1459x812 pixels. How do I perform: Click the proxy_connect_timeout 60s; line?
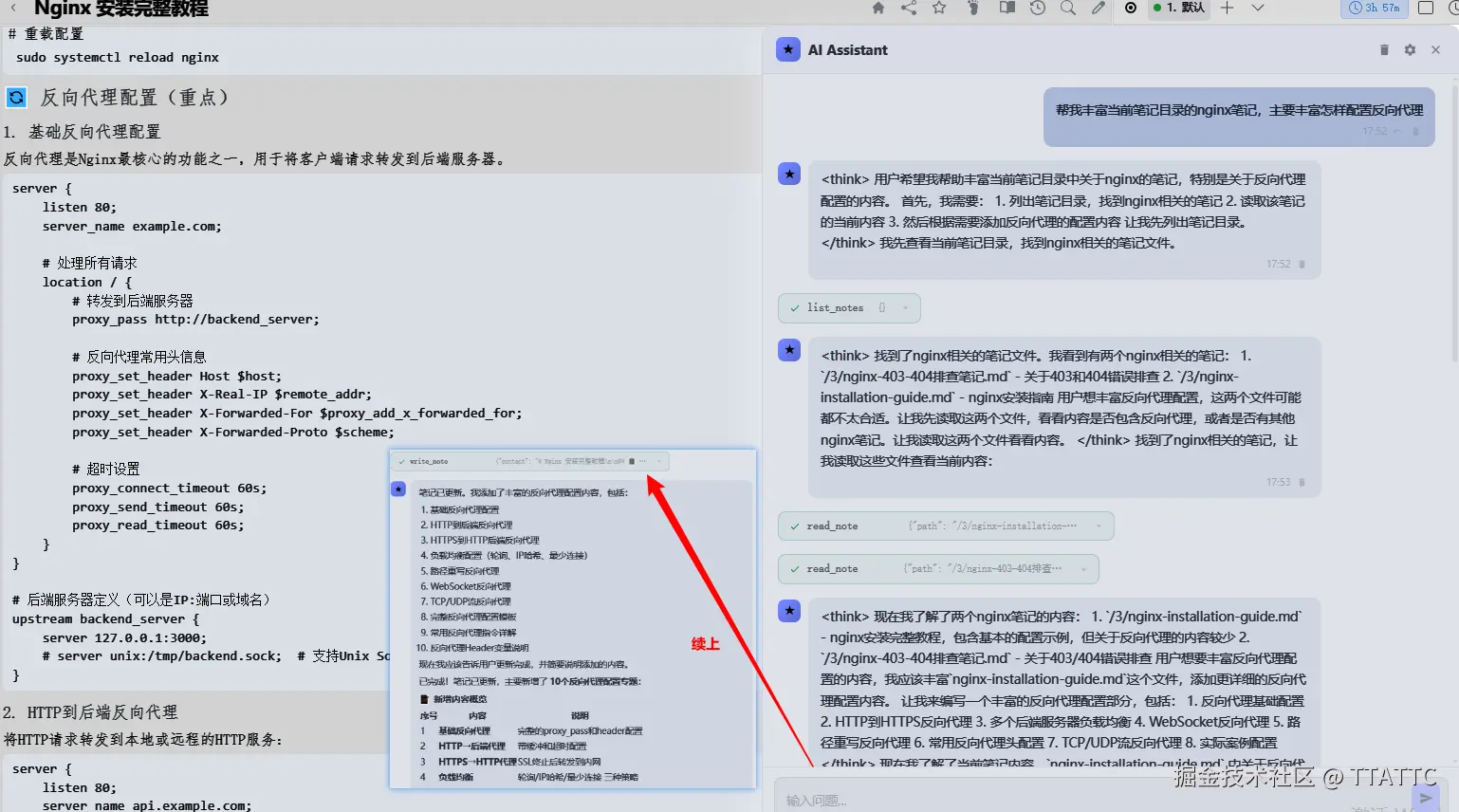[169, 489]
